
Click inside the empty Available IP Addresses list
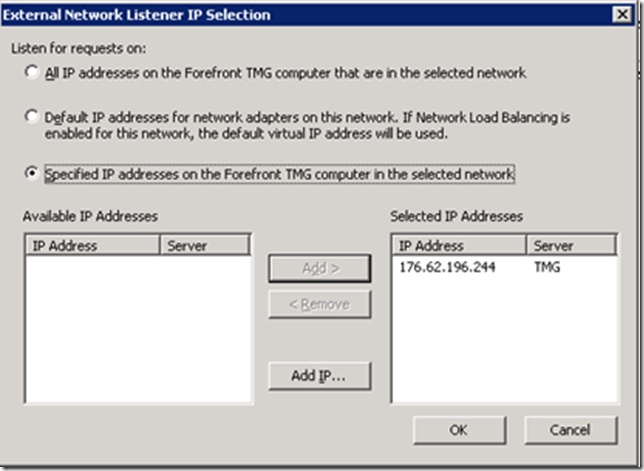[x=138, y=330]
